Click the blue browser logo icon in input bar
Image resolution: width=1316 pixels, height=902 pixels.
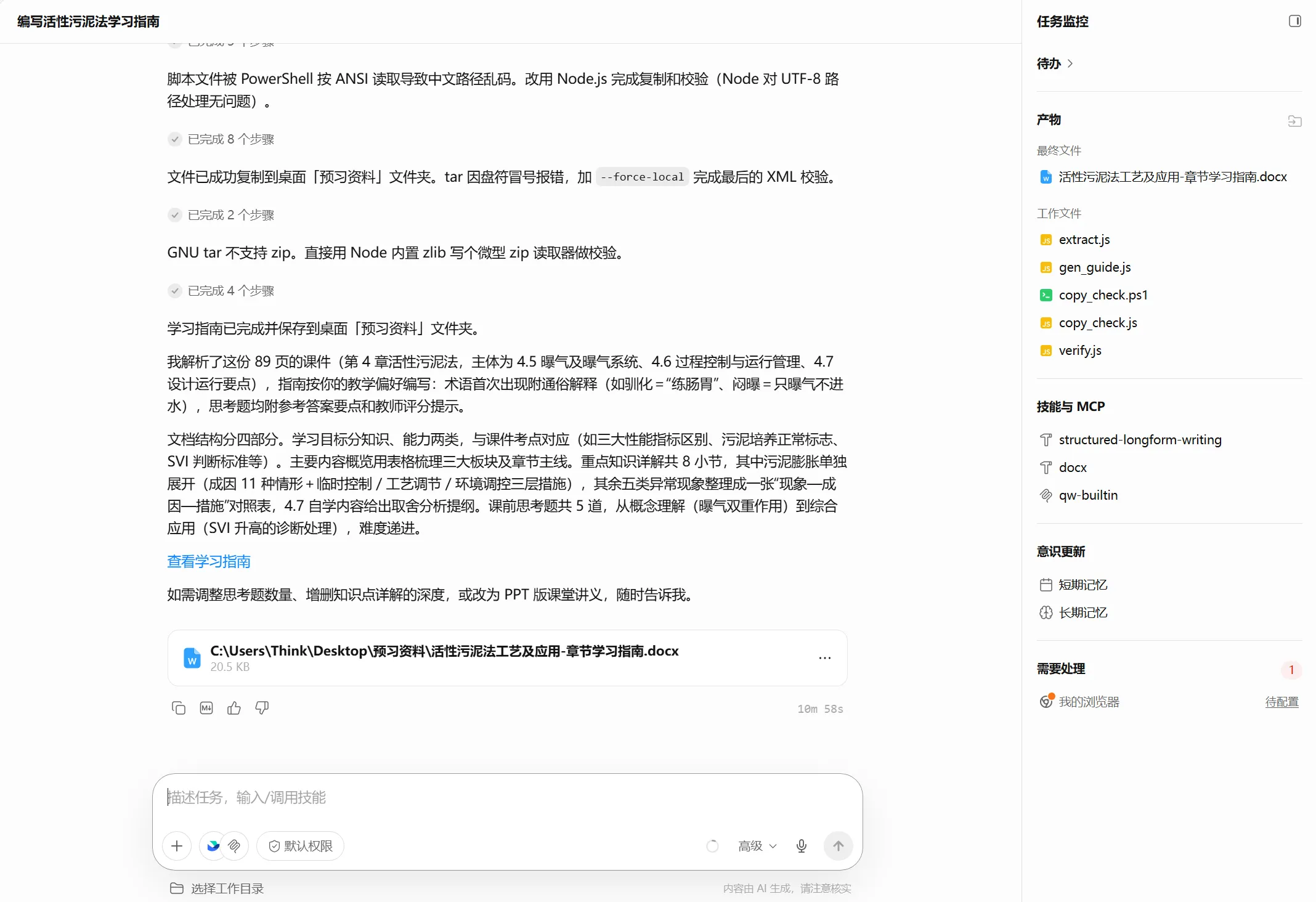coord(213,846)
